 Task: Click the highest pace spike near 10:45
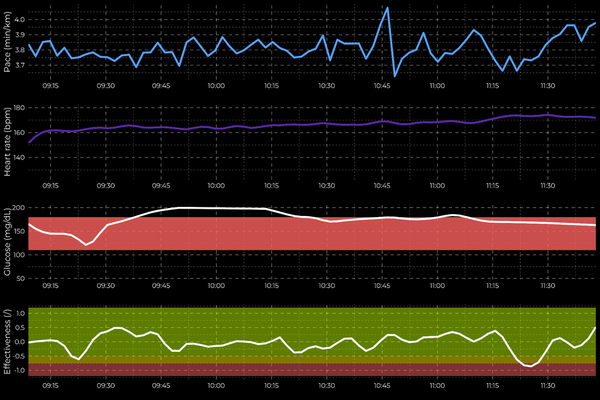[x=387, y=8]
